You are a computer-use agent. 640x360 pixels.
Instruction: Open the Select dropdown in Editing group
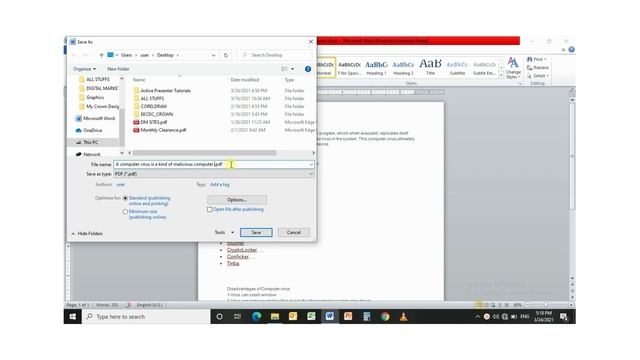tap(538, 76)
